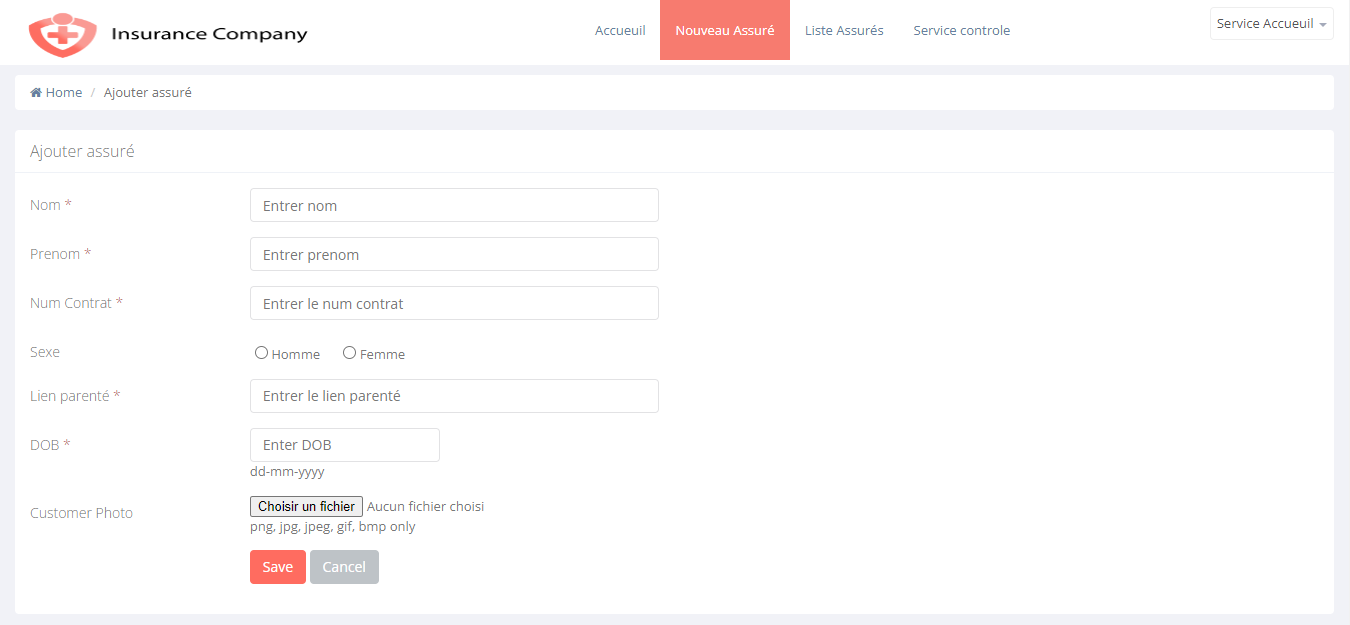The image size is (1350, 625).
Task: Select the Homme radio button
Action: 261,352
